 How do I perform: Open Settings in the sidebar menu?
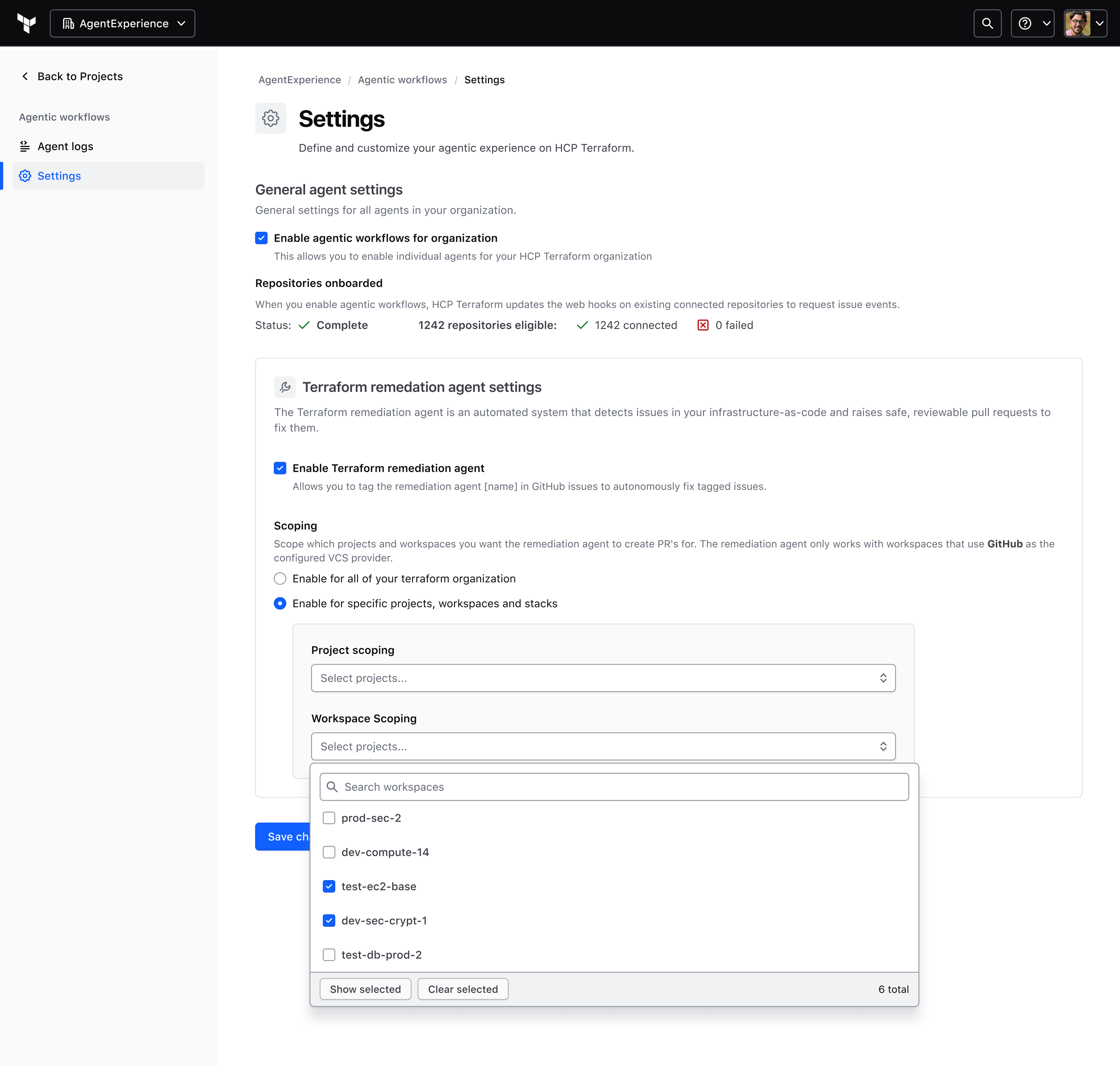point(59,176)
